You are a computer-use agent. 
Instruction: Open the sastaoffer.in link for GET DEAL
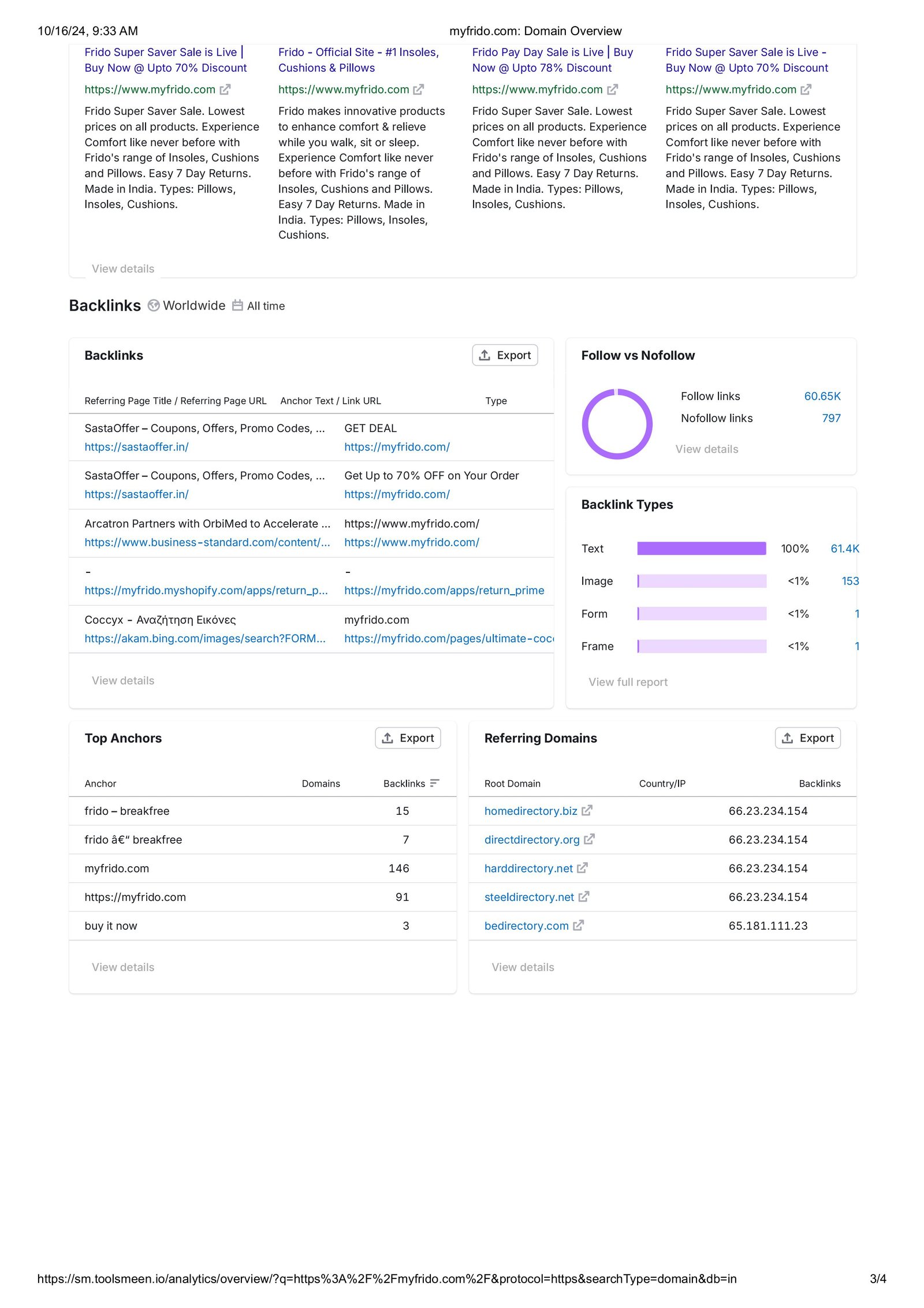(x=136, y=447)
